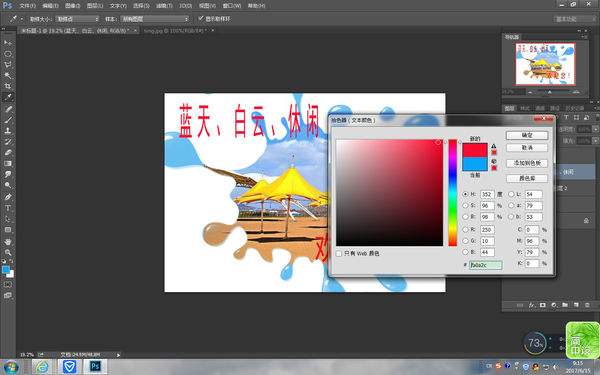Open the 样本 dropdown

coord(155,19)
